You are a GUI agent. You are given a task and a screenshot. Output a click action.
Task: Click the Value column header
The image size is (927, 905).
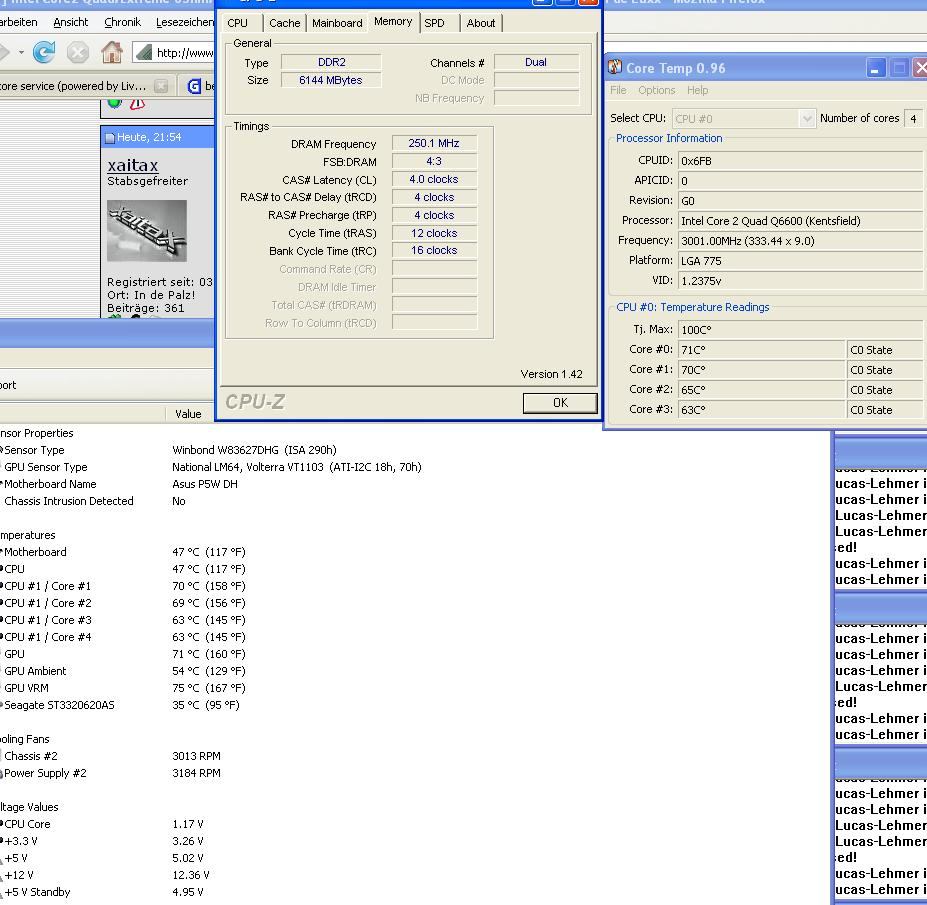point(189,414)
